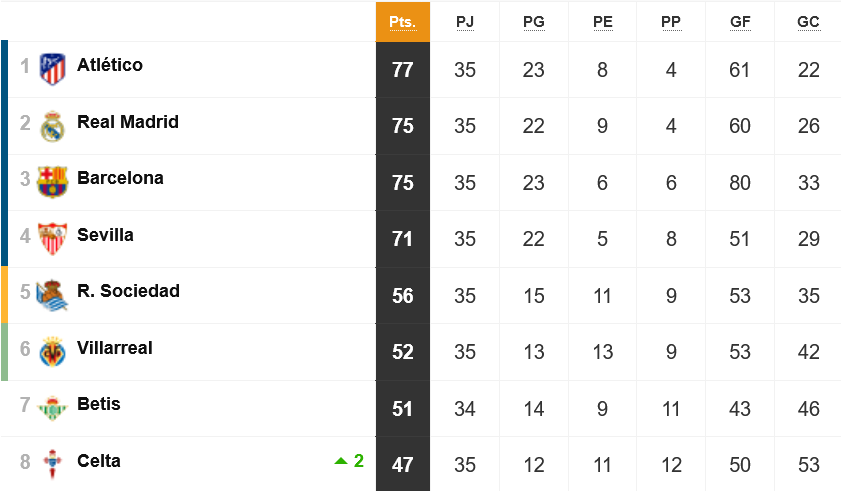Click the Real Sociedad club crest
This screenshot has width=841, height=491.
coord(52,295)
